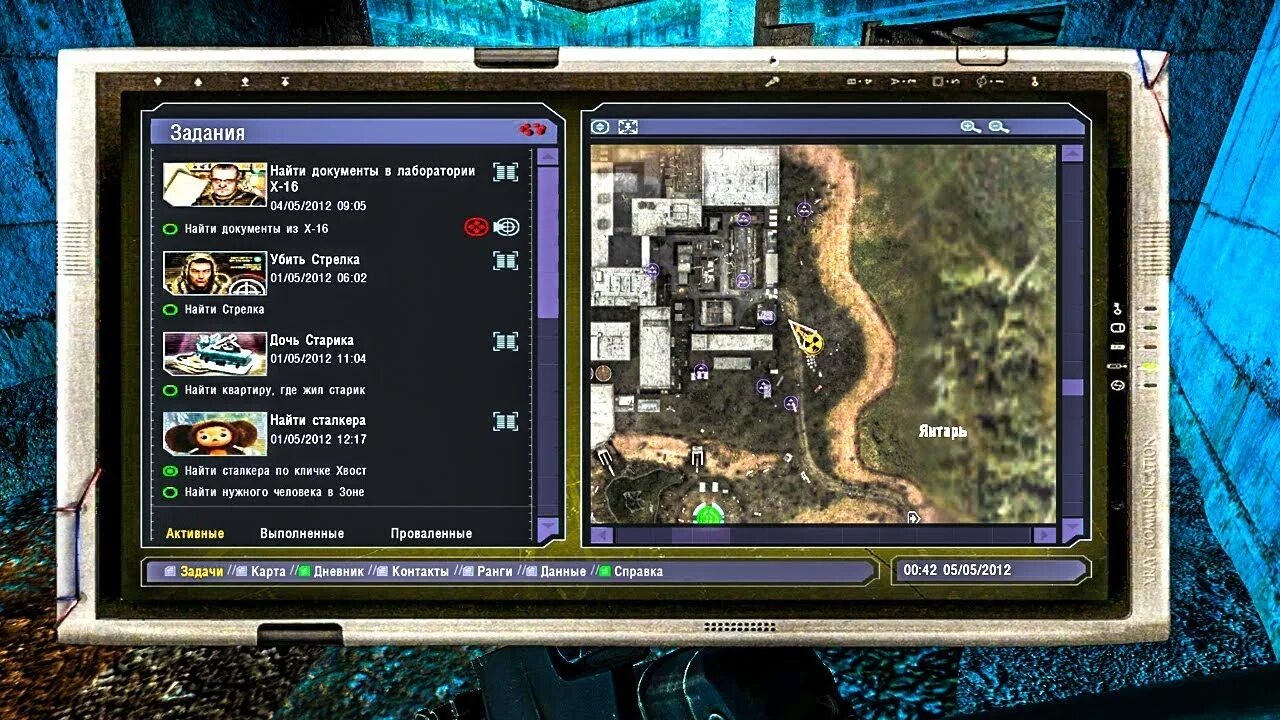Select the scientist portrait thumbnail for X-16 quest
1280x720 pixels.
coord(215,184)
